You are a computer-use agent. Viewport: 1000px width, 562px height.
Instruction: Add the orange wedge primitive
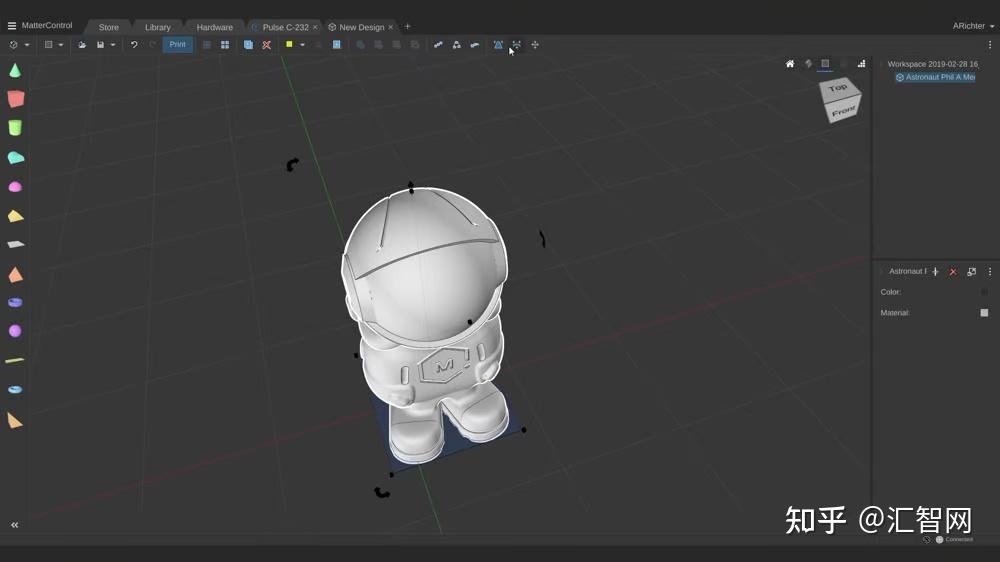[15, 420]
